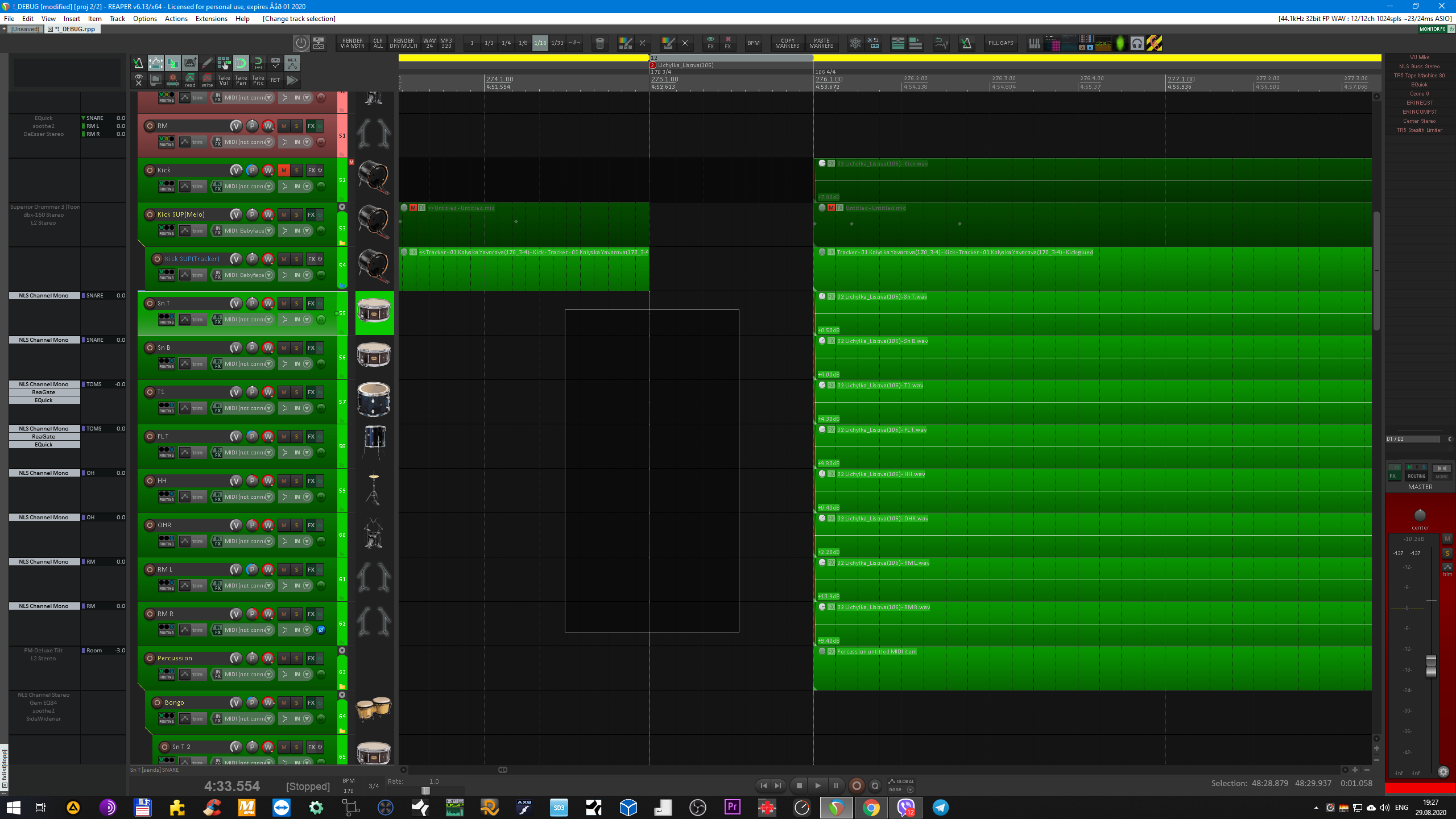Click the Sn T snare drum thumbnail
1456x819 pixels.
point(374,312)
